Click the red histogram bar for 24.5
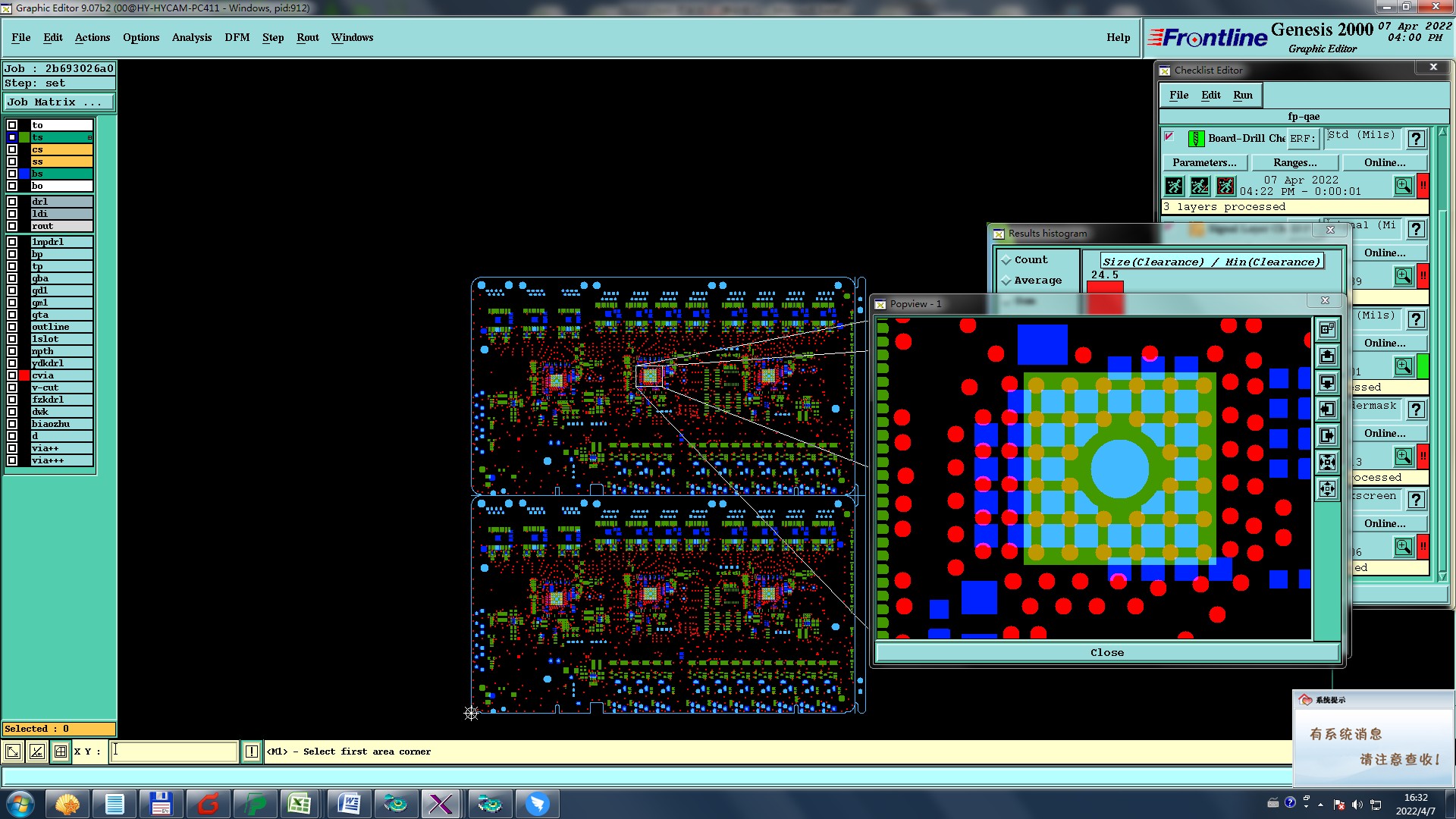1456x819 pixels. (x=1104, y=287)
